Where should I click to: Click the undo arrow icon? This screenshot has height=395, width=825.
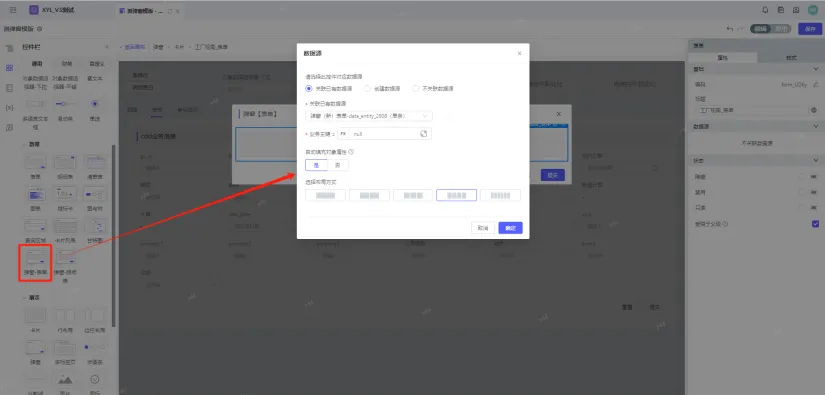pyautogui.click(x=730, y=29)
